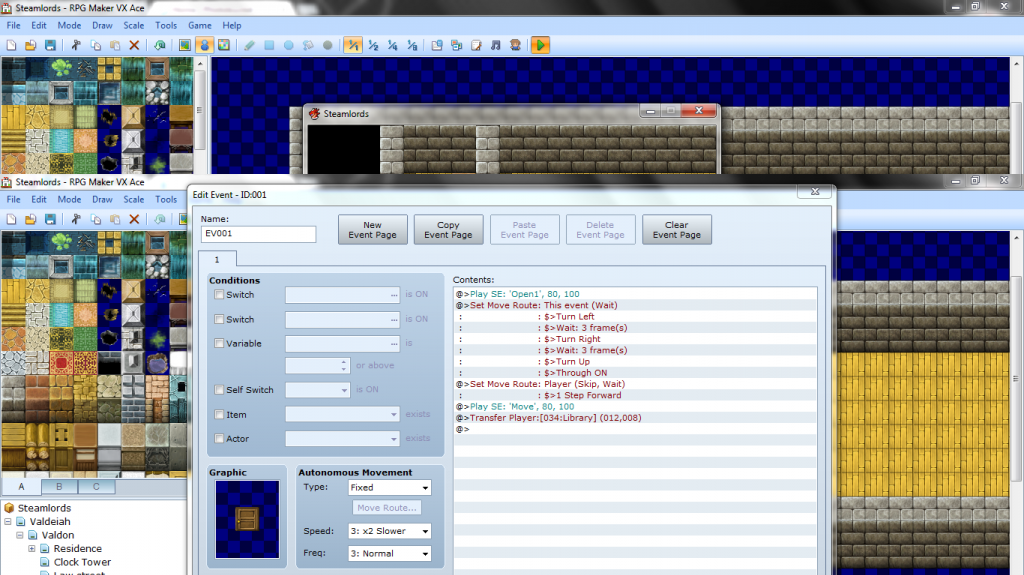Image resolution: width=1024 pixels, height=575 pixels.
Task: Select highlighted Event mode icon
Action: (x=204, y=45)
